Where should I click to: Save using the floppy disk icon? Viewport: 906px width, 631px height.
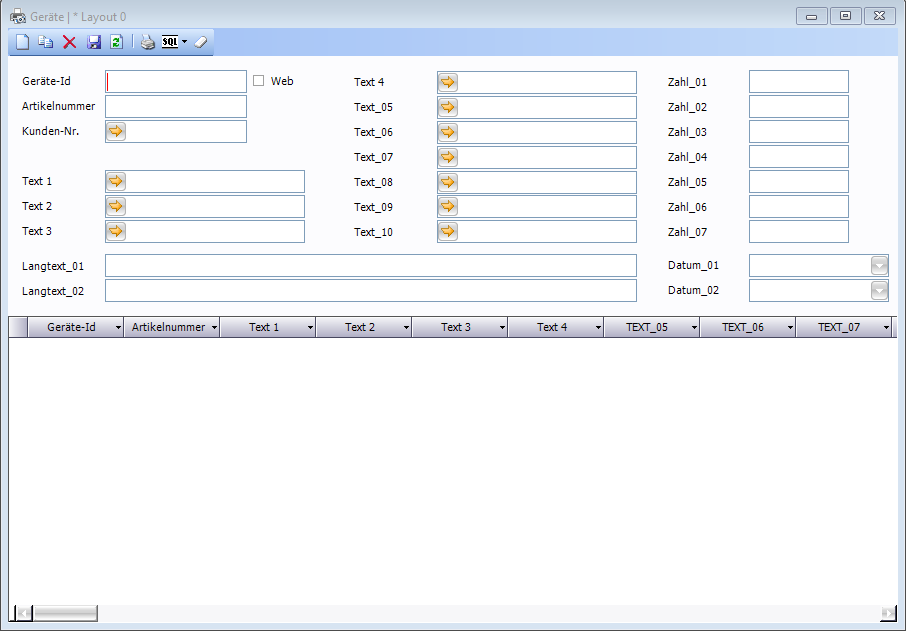point(94,42)
